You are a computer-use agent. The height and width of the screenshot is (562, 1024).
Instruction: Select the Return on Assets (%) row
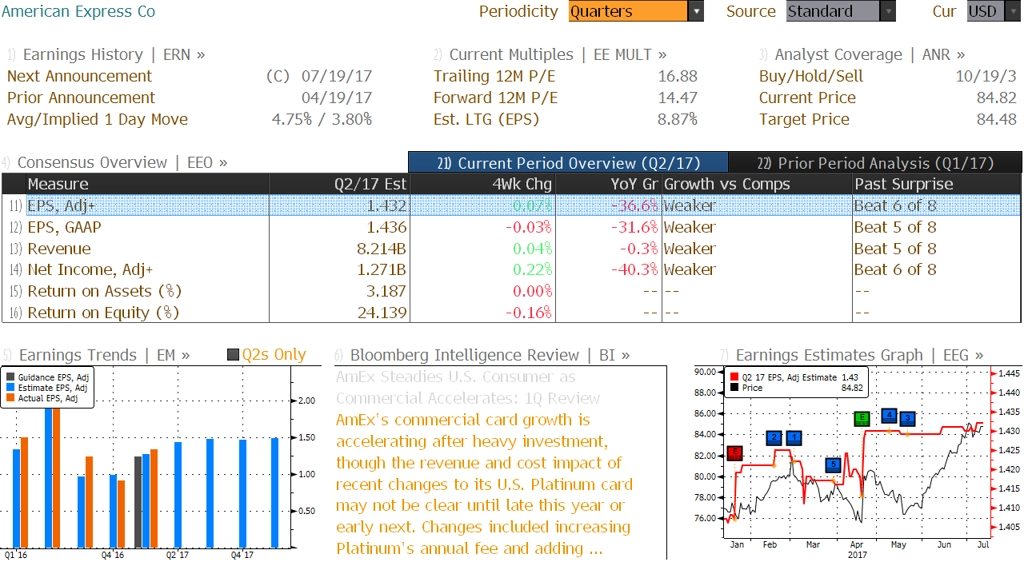pos(511,291)
